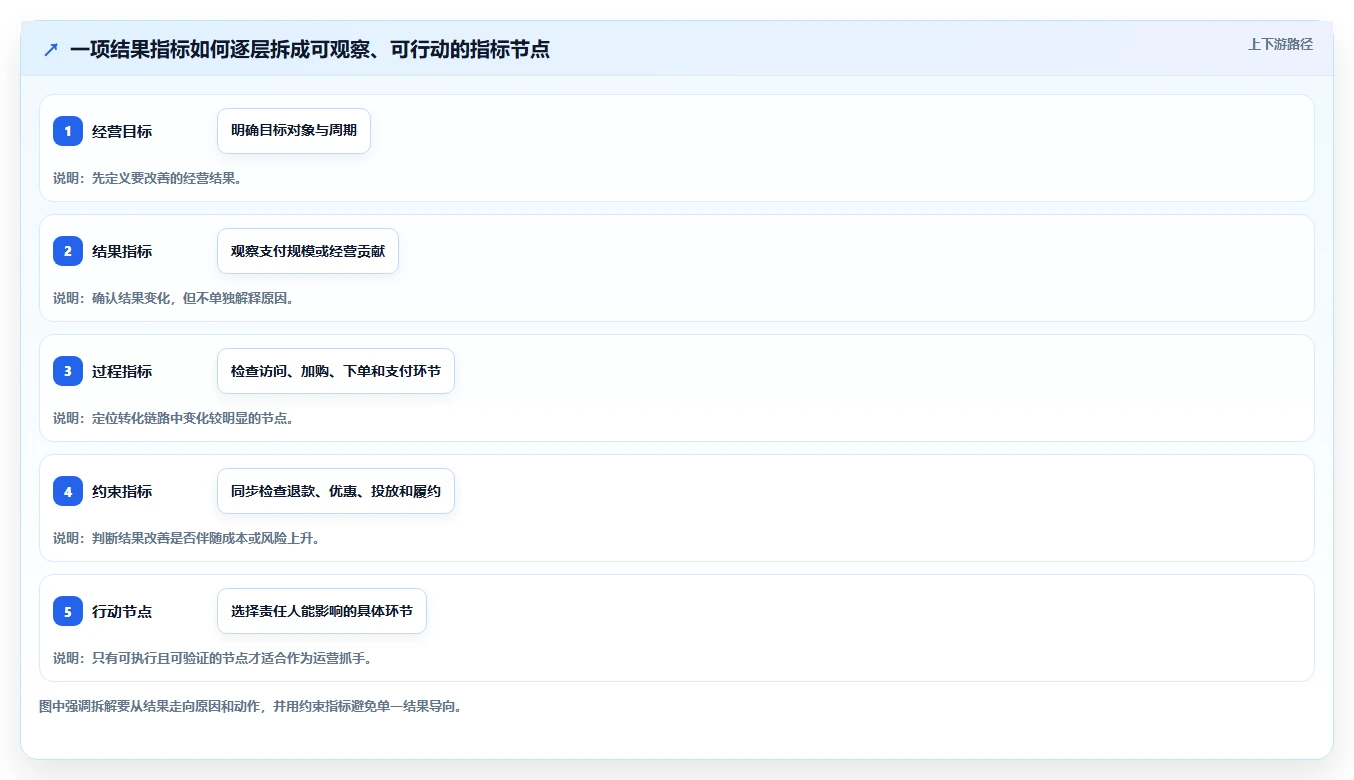Click the 上下游路径 label at top right
The width and height of the screenshot is (1354, 780).
(1280, 44)
